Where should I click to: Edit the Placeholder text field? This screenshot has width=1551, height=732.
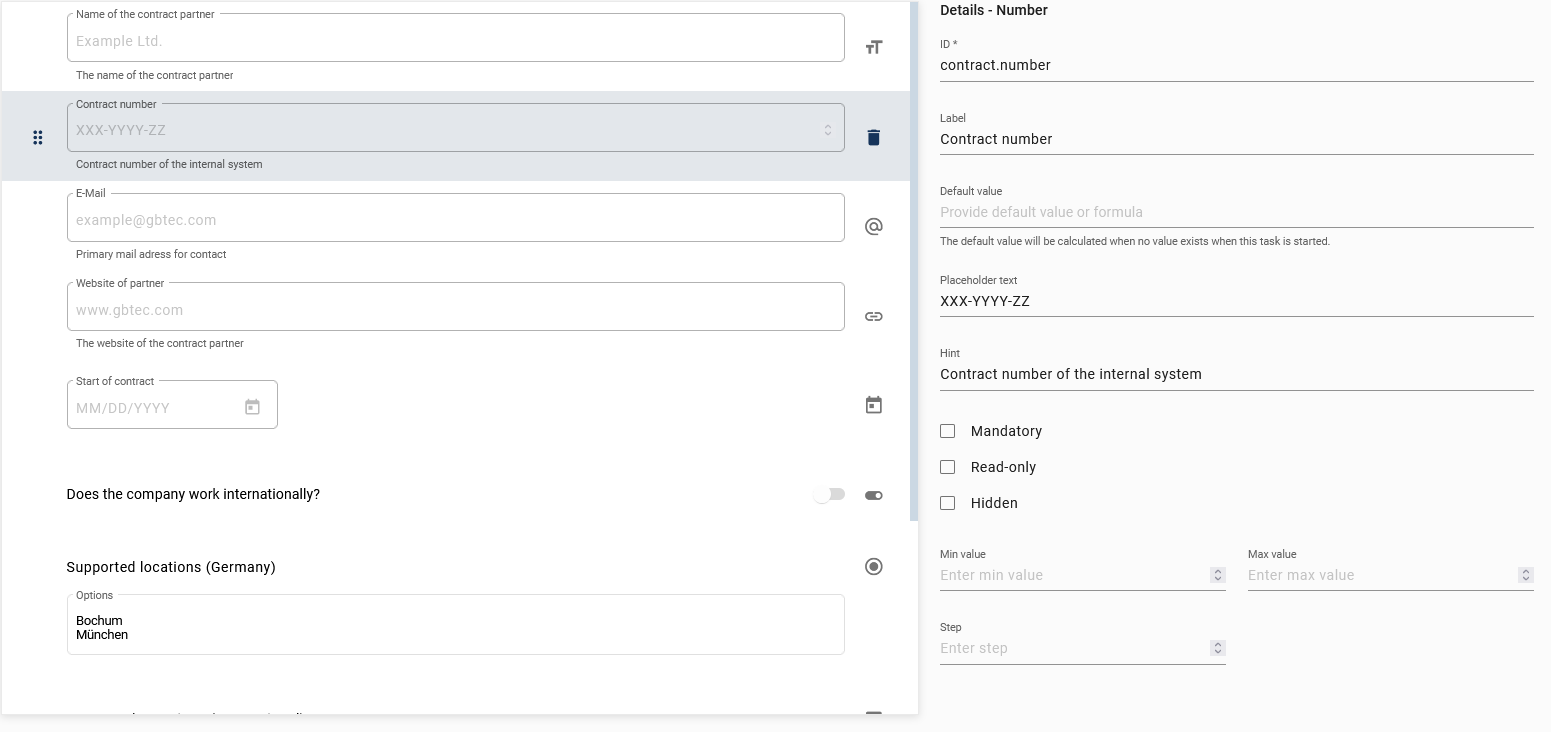point(1237,301)
